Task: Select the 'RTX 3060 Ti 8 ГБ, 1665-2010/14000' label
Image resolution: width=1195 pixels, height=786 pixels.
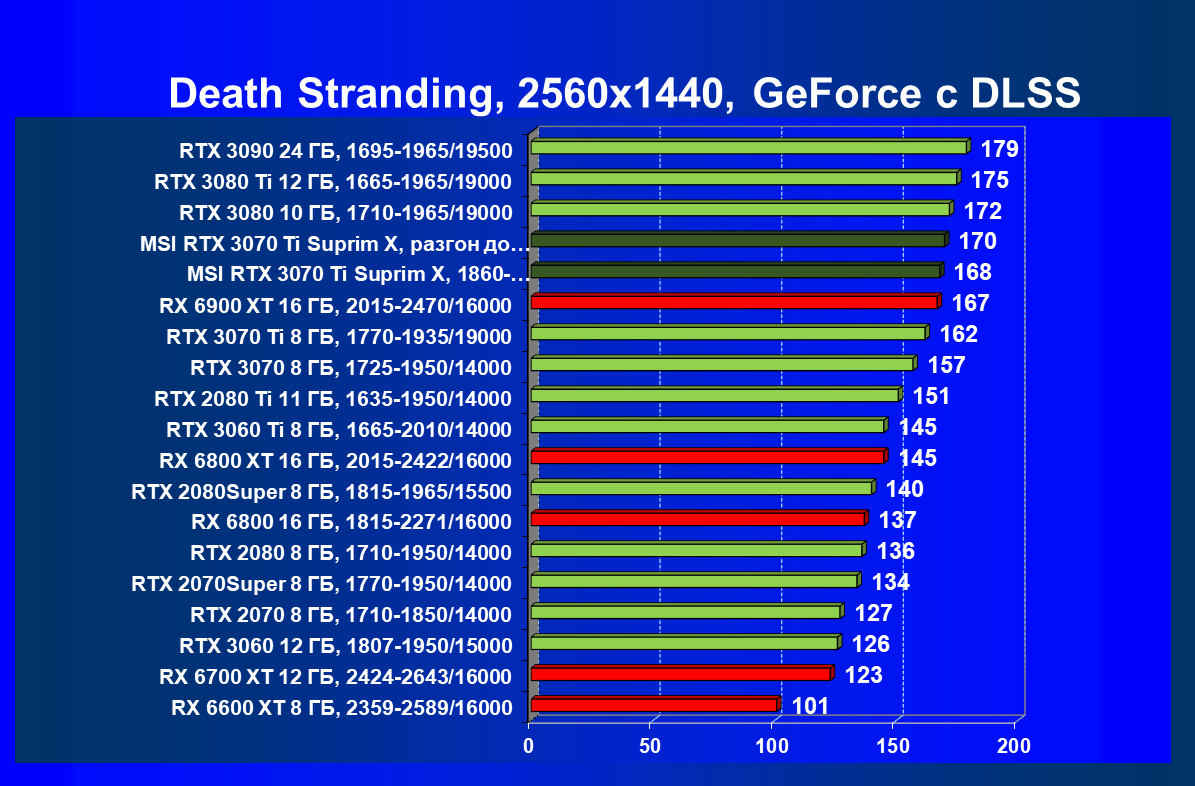Action: [339, 430]
